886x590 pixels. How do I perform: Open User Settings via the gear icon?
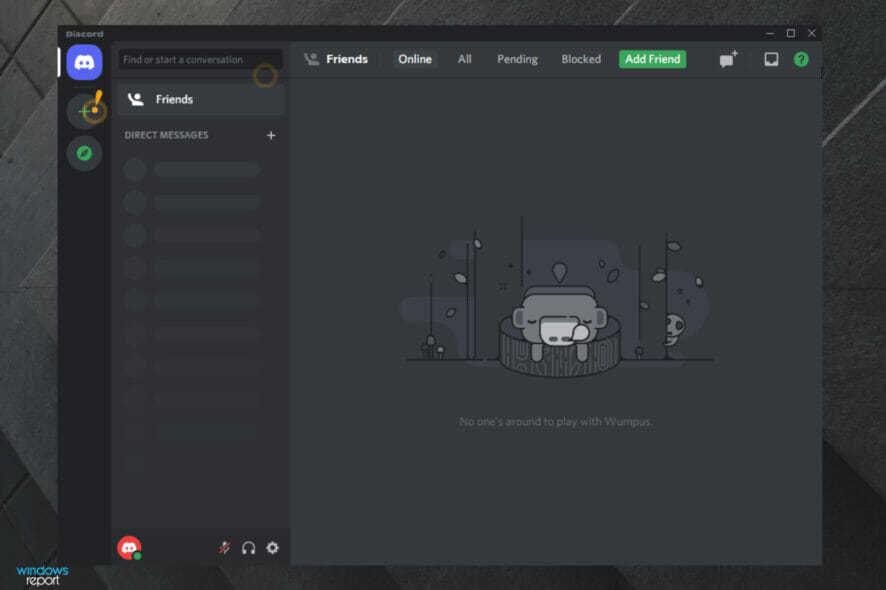click(x=271, y=547)
